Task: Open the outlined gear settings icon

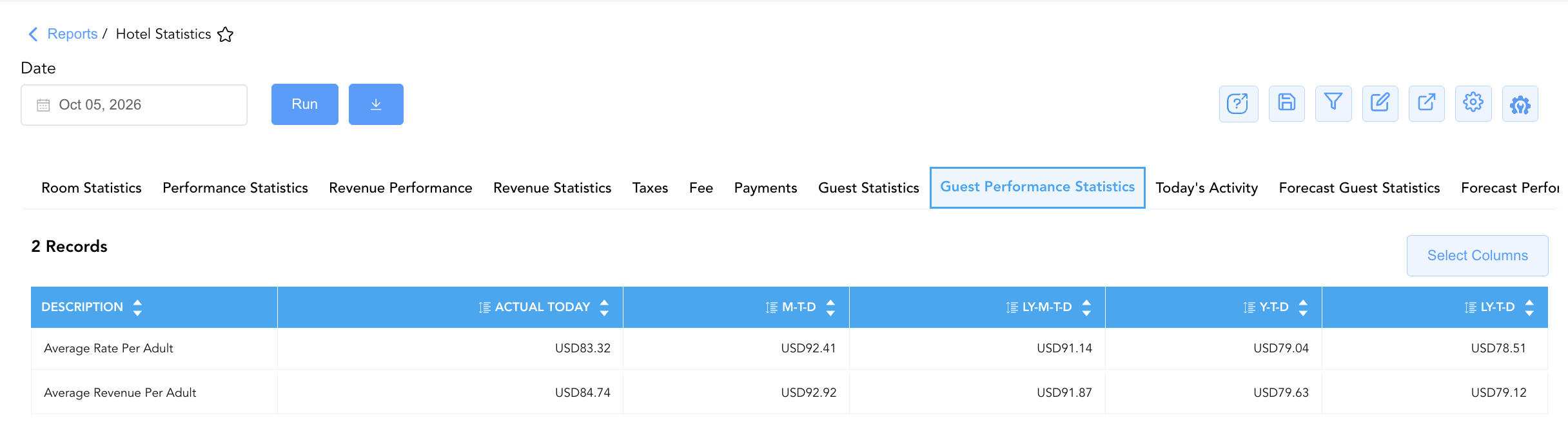Action: coord(1473,103)
